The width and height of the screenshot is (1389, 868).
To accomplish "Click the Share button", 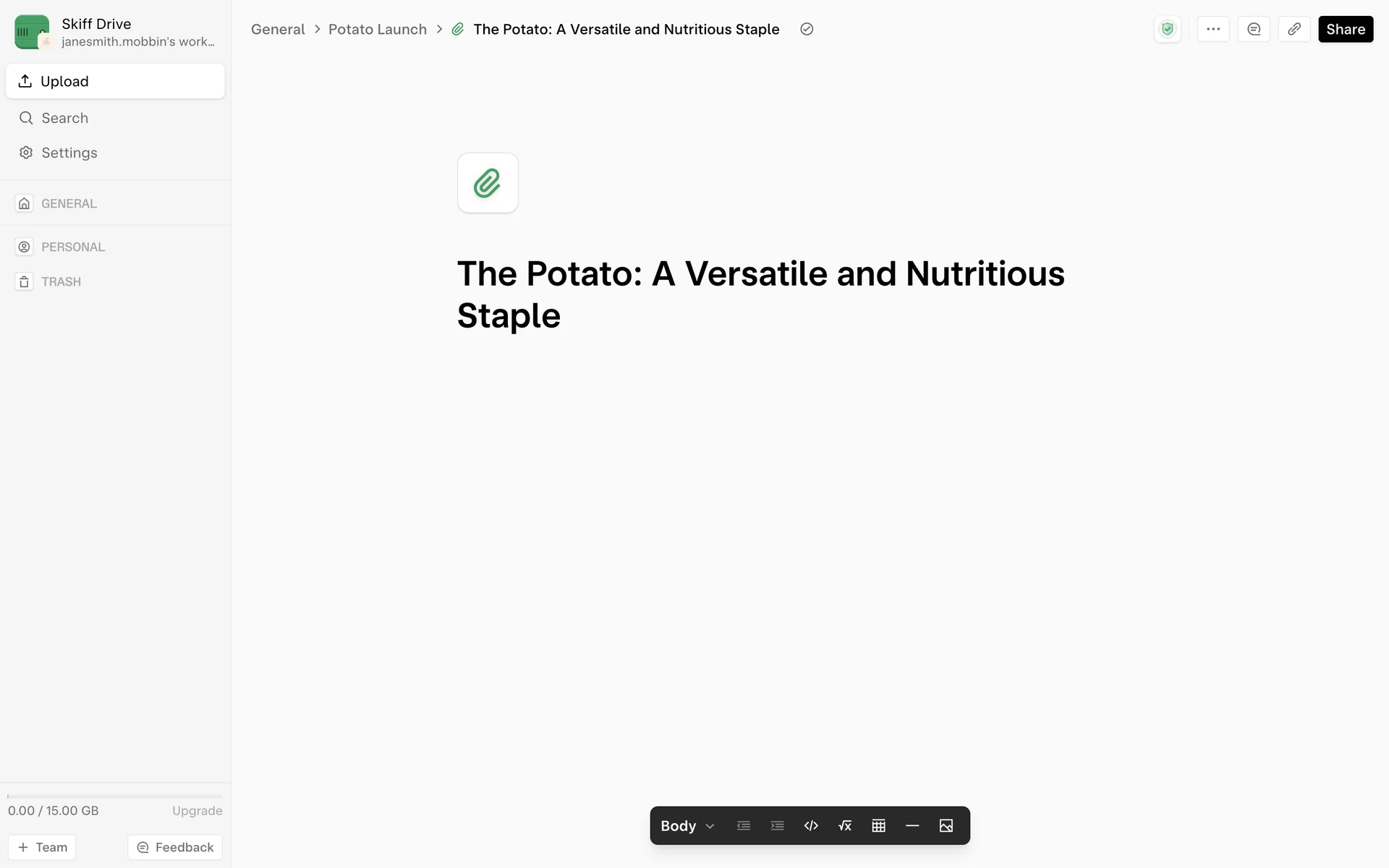I will 1345,29.
